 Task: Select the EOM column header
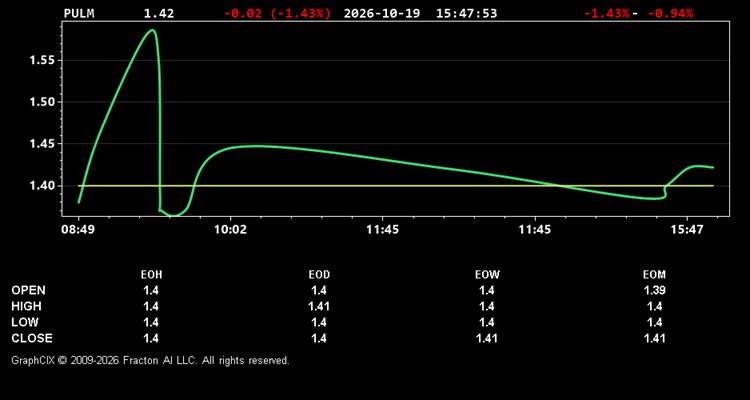tap(654, 275)
